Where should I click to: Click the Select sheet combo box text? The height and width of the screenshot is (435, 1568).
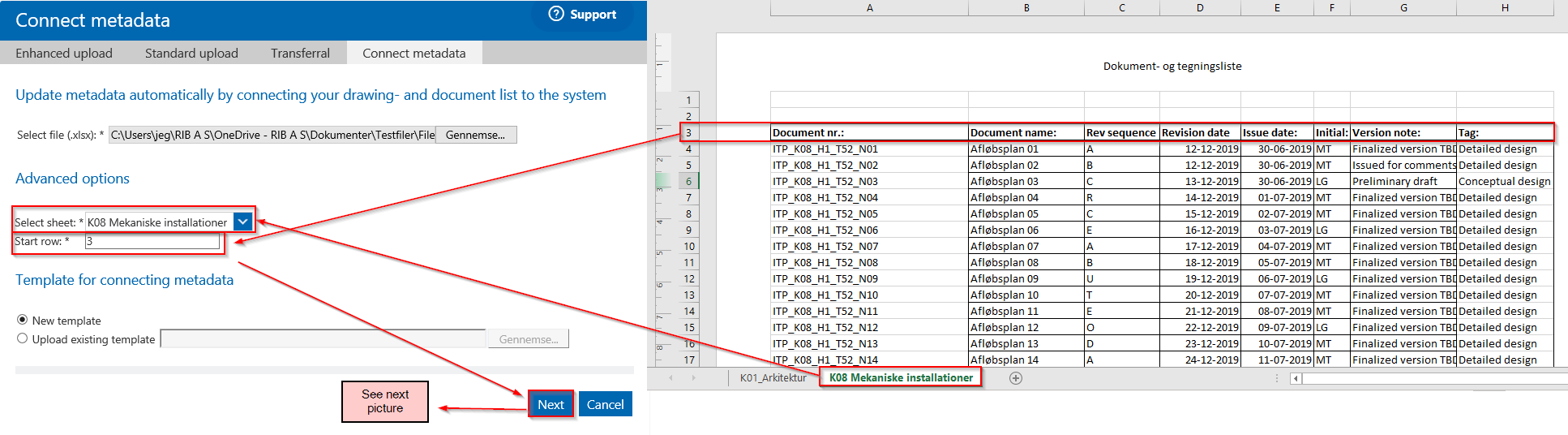tap(158, 222)
